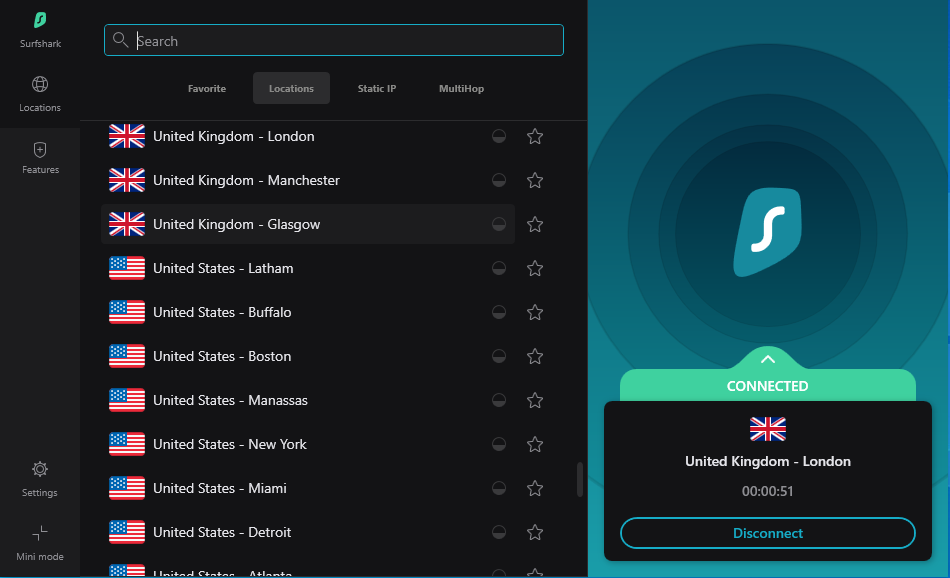Viewport: 950px width, 578px height.
Task: Favorite United States - Miami star
Action: [535, 488]
